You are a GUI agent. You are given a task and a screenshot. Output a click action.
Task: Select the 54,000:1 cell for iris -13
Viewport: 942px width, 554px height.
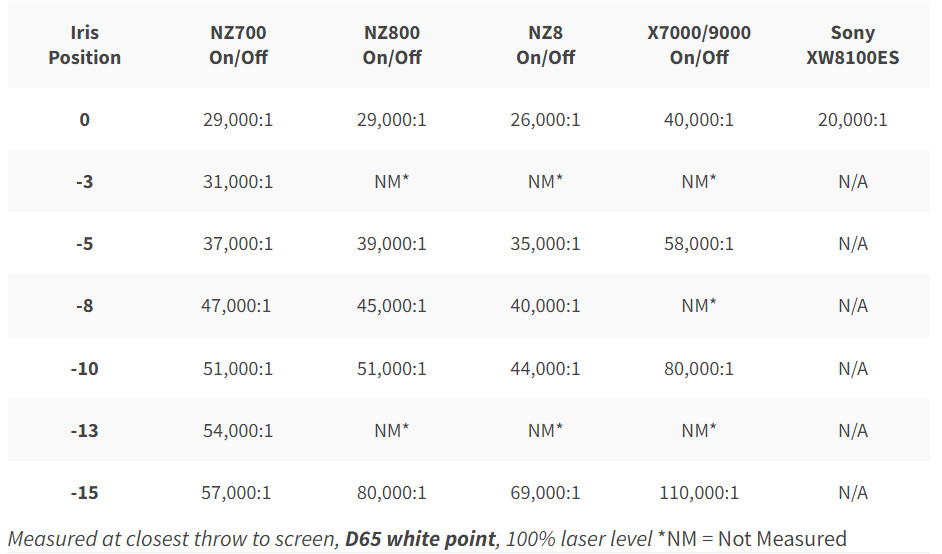[238, 431]
